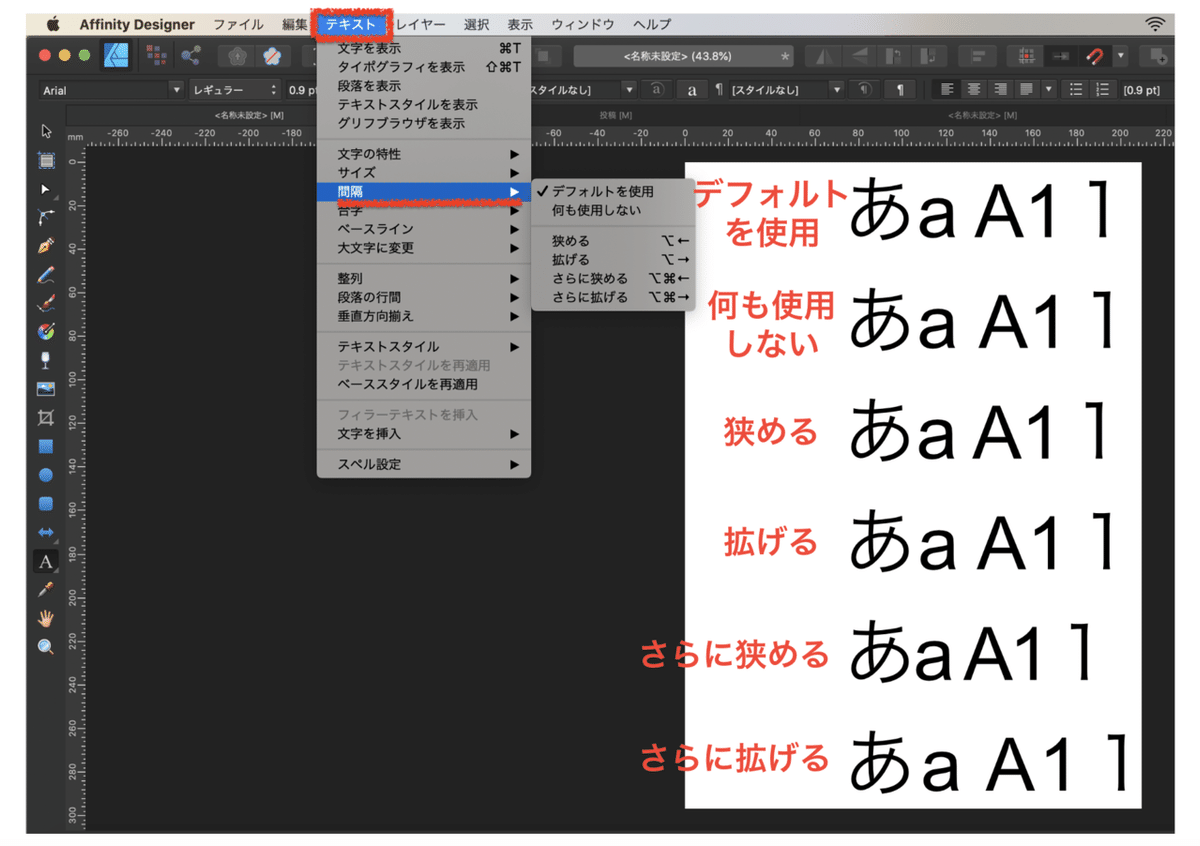Select the Rectangle tool

46,447
